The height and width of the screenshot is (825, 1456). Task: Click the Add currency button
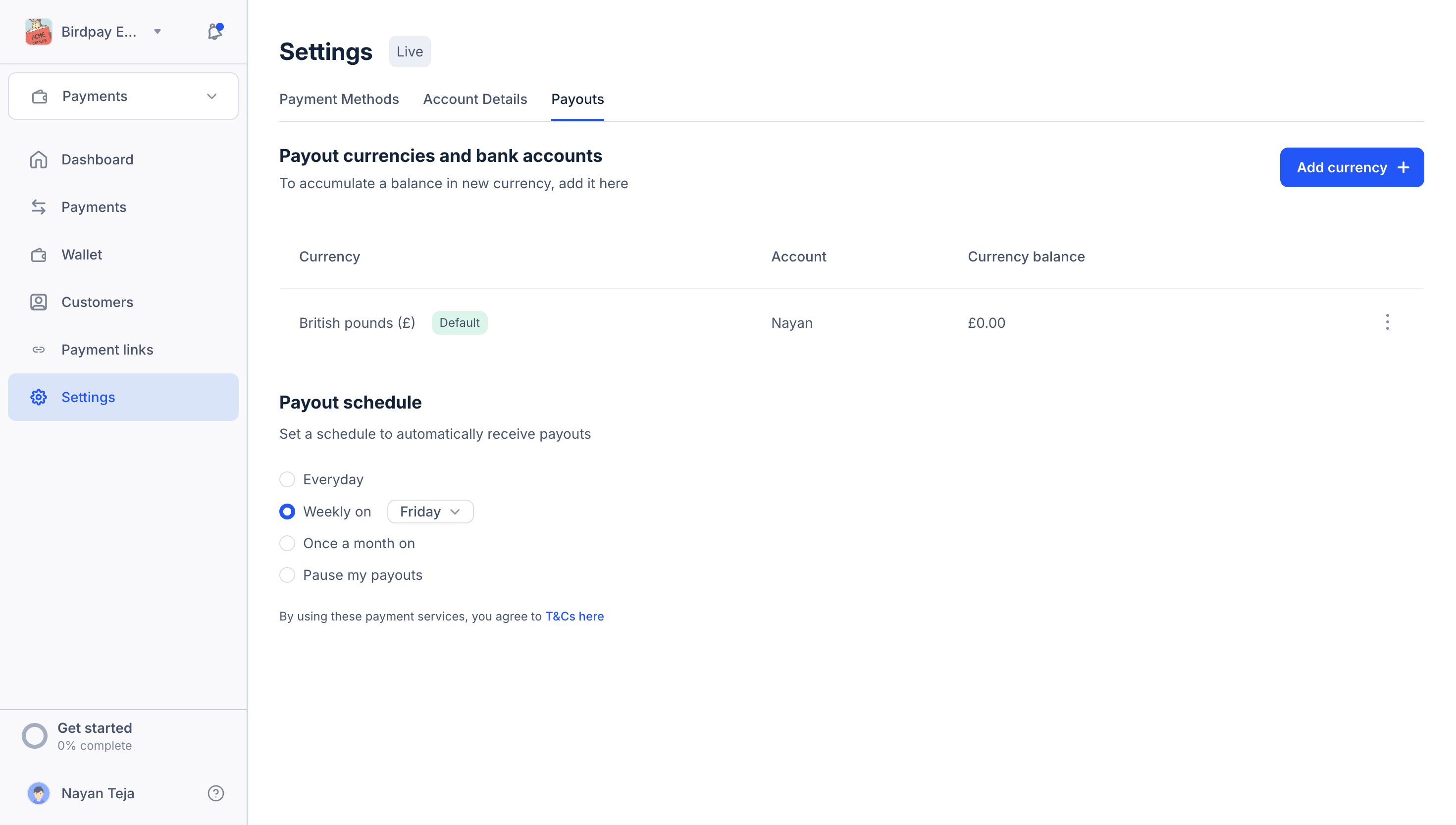coord(1351,168)
